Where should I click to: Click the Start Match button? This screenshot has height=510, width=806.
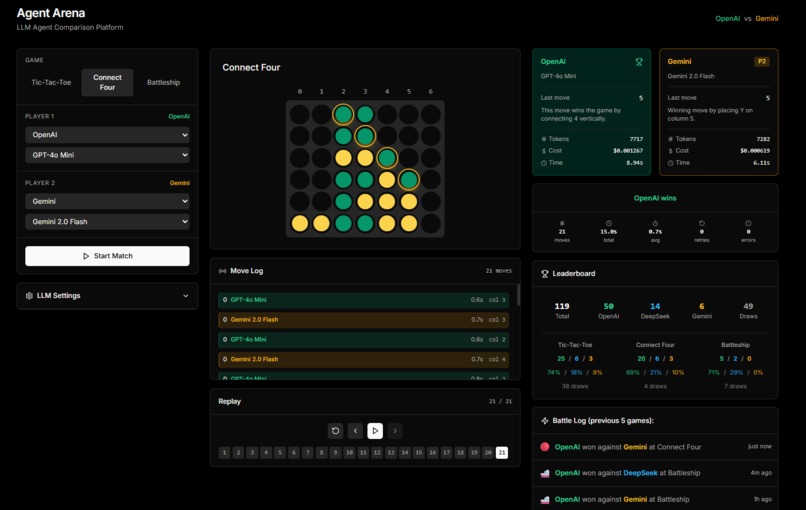107,256
